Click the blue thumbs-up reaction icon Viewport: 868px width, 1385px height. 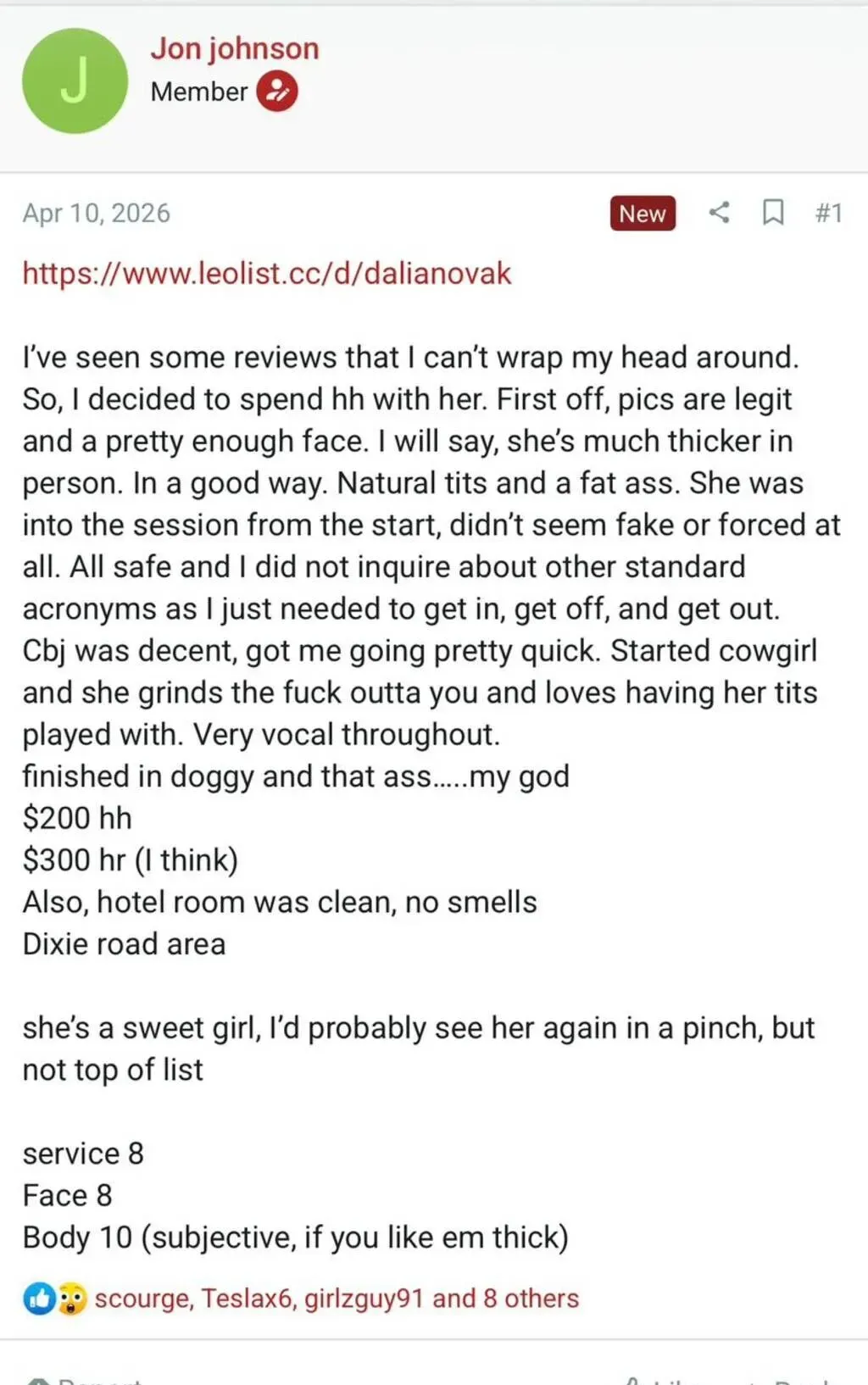39,1298
